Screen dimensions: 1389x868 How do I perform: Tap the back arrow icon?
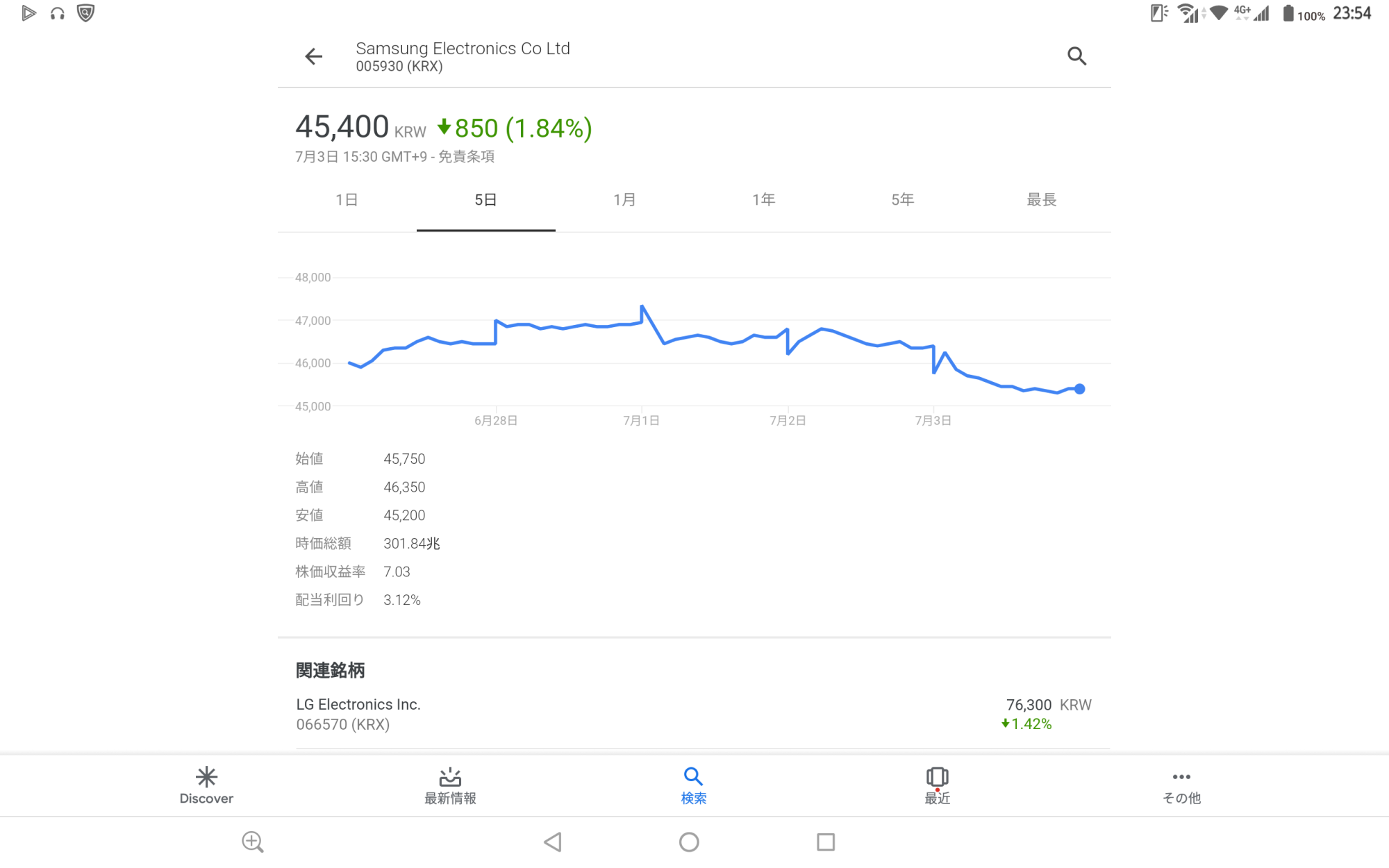pos(314,56)
